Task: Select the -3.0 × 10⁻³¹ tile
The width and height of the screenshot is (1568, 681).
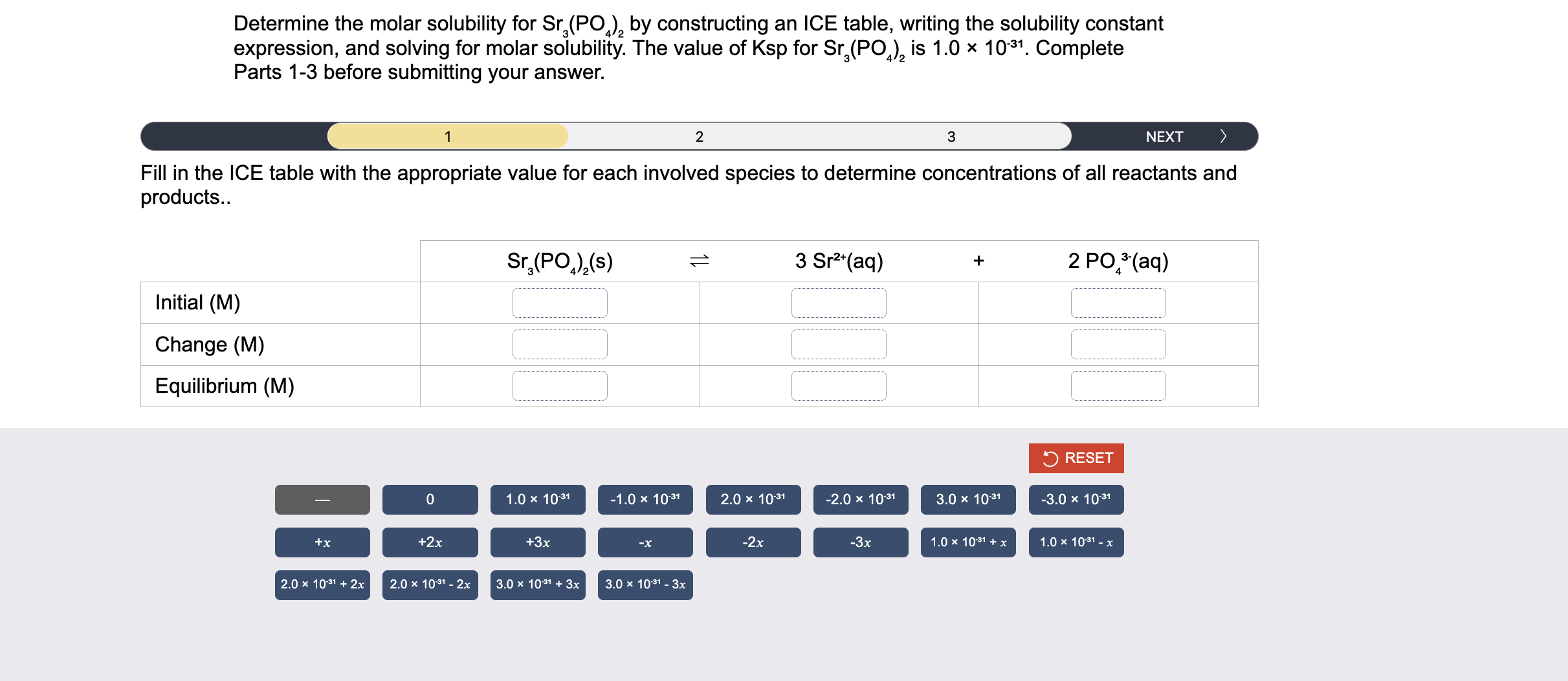Action: (1076, 499)
